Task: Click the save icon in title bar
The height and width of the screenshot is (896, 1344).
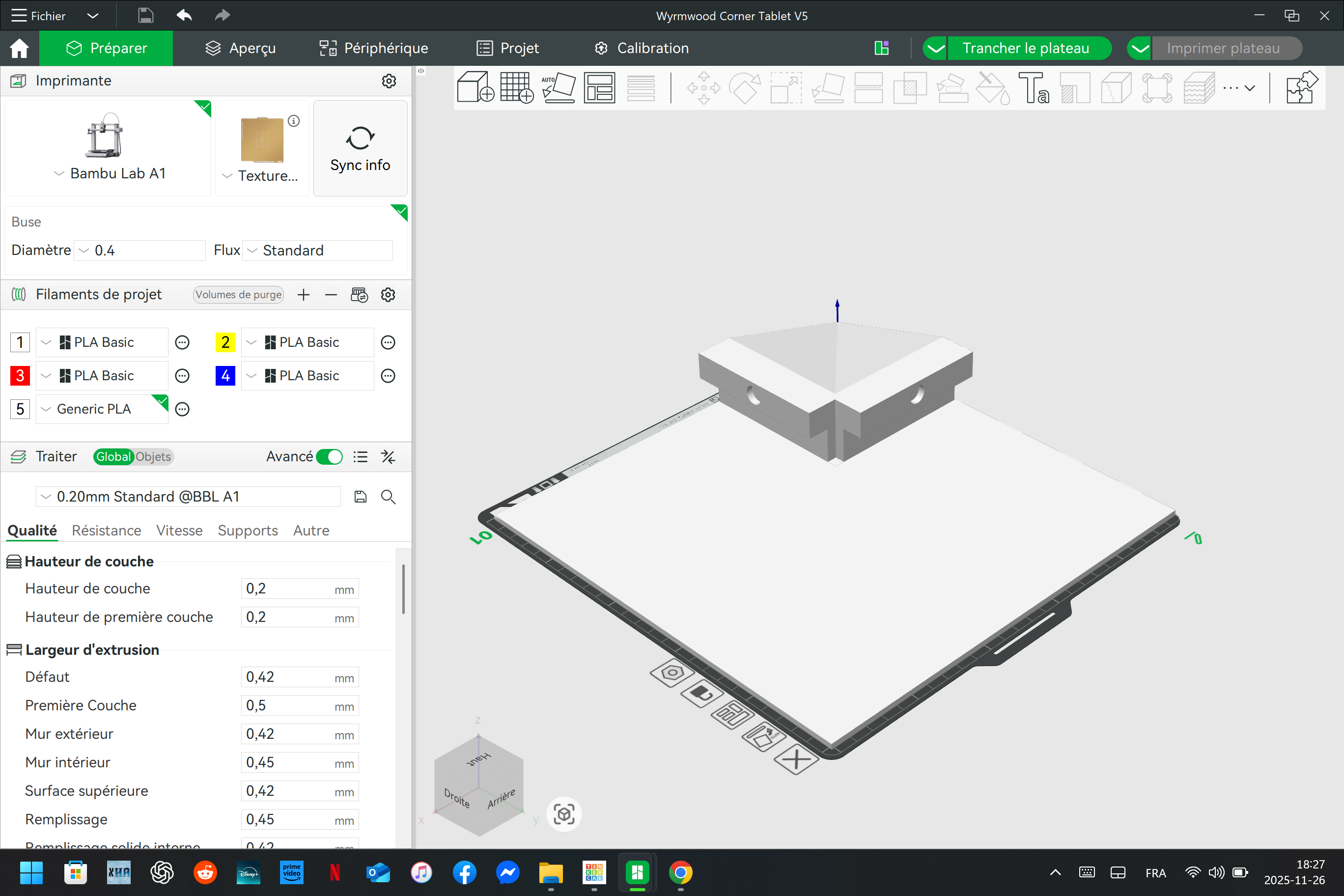Action: 146,15
